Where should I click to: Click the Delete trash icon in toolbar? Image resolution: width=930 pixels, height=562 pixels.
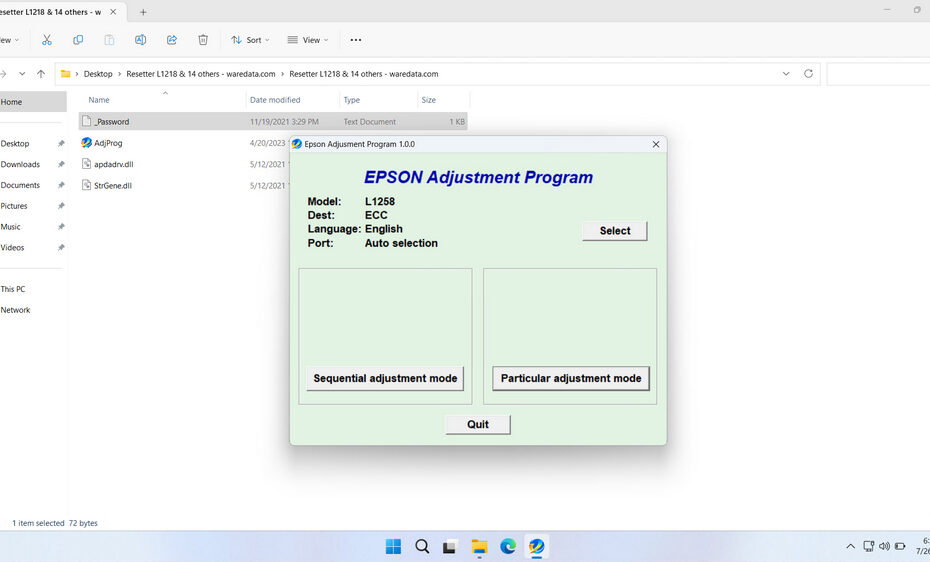(203, 40)
